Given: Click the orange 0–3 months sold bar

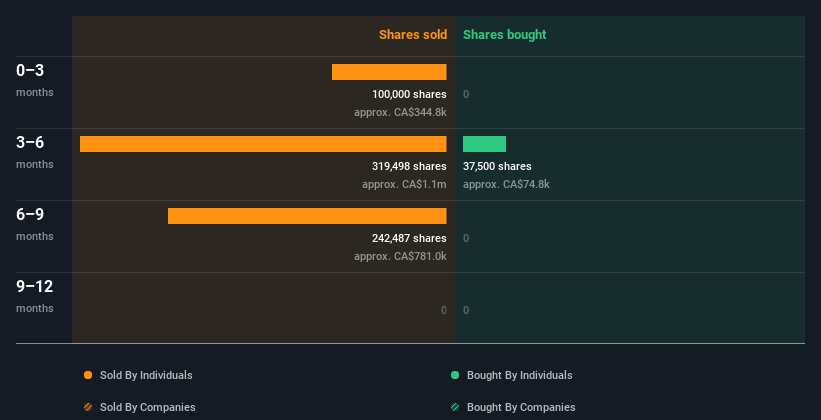Looking at the screenshot, I should point(389,72).
